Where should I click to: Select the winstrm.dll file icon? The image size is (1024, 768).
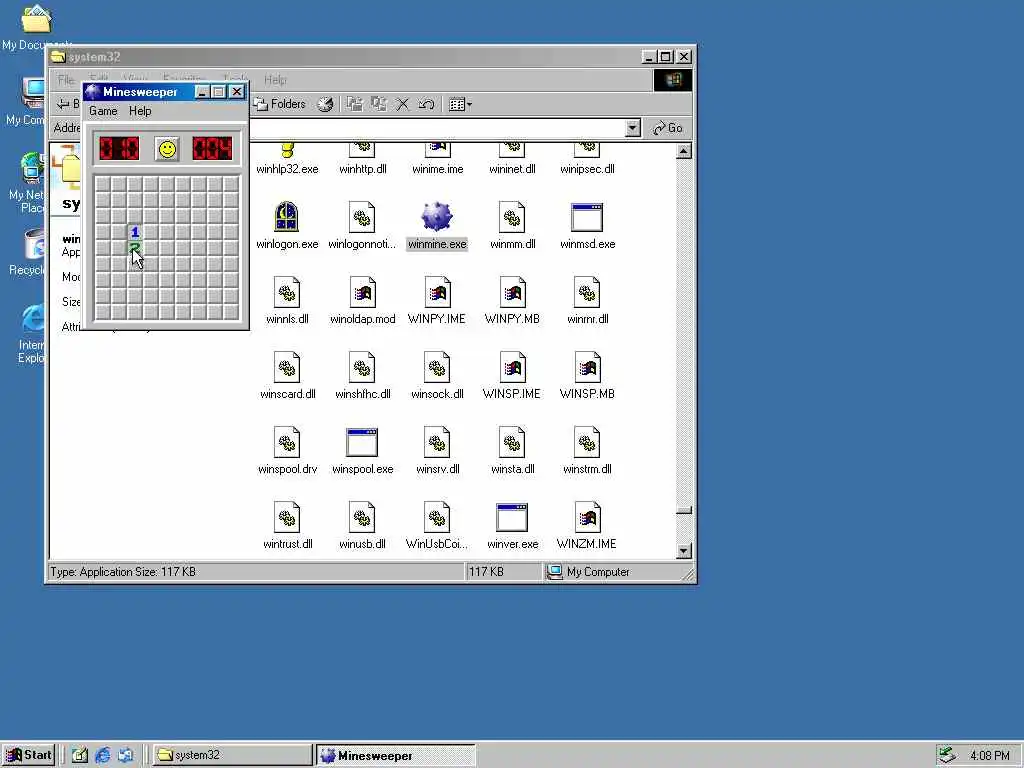tap(586, 442)
